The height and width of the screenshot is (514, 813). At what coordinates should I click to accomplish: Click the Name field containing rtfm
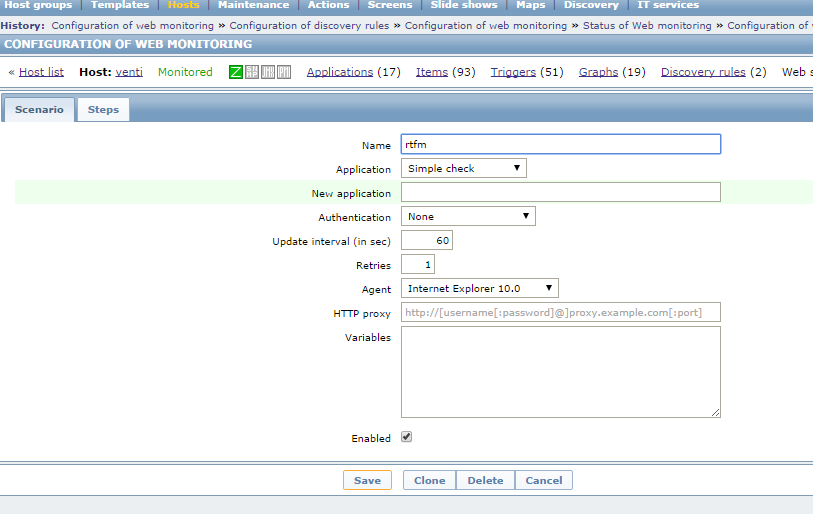pyautogui.click(x=561, y=144)
